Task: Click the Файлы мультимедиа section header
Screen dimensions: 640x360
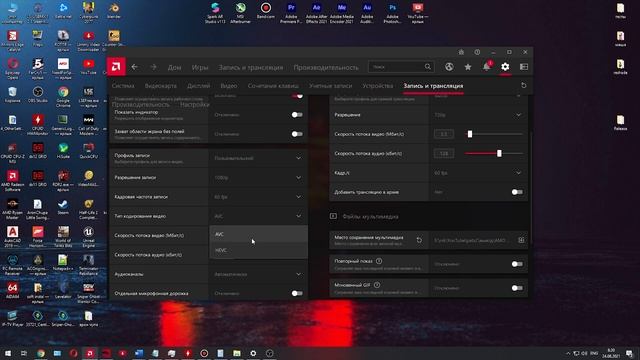Action: tap(370, 216)
